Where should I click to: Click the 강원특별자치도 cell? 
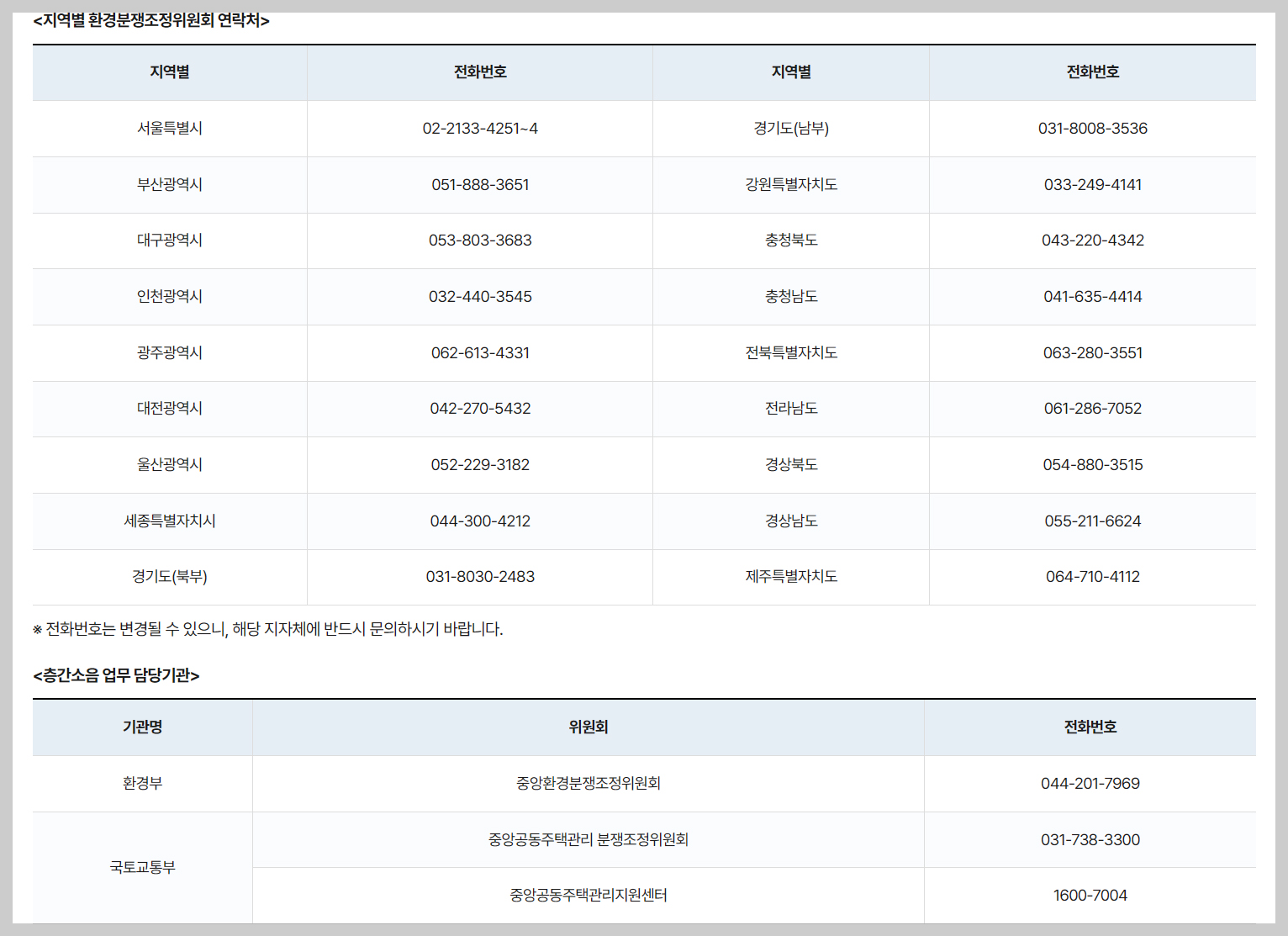(x=789, y=184)
